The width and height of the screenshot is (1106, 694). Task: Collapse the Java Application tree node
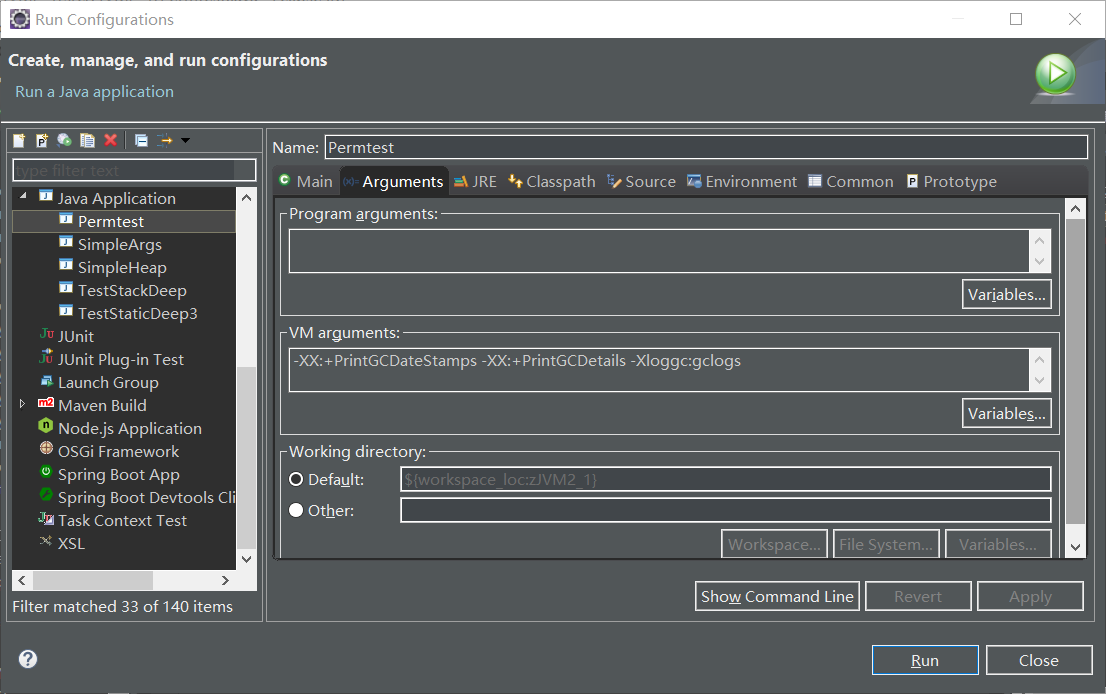(23, 195)
